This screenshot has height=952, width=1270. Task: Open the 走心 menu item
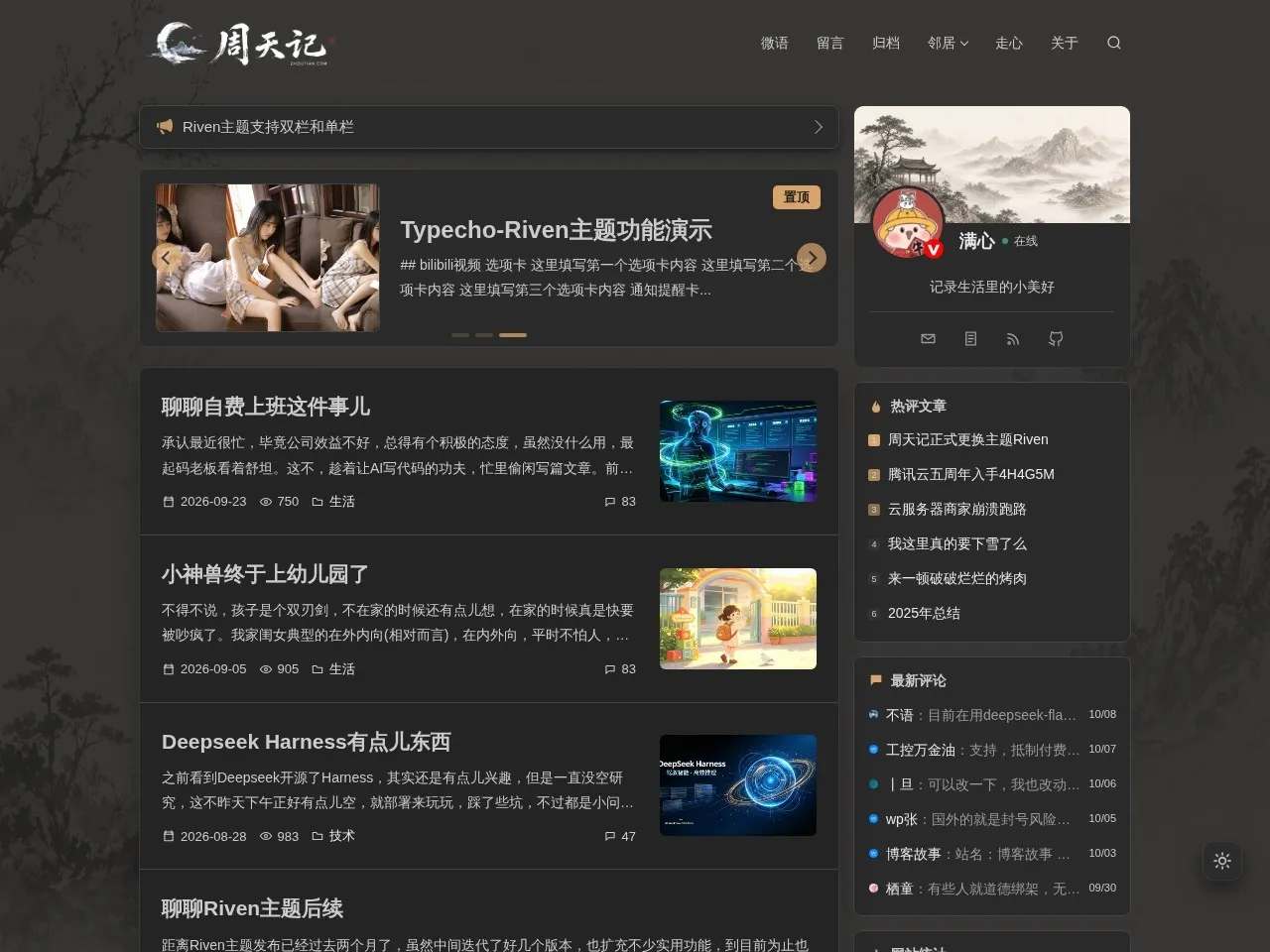(x=1009, y=43)
